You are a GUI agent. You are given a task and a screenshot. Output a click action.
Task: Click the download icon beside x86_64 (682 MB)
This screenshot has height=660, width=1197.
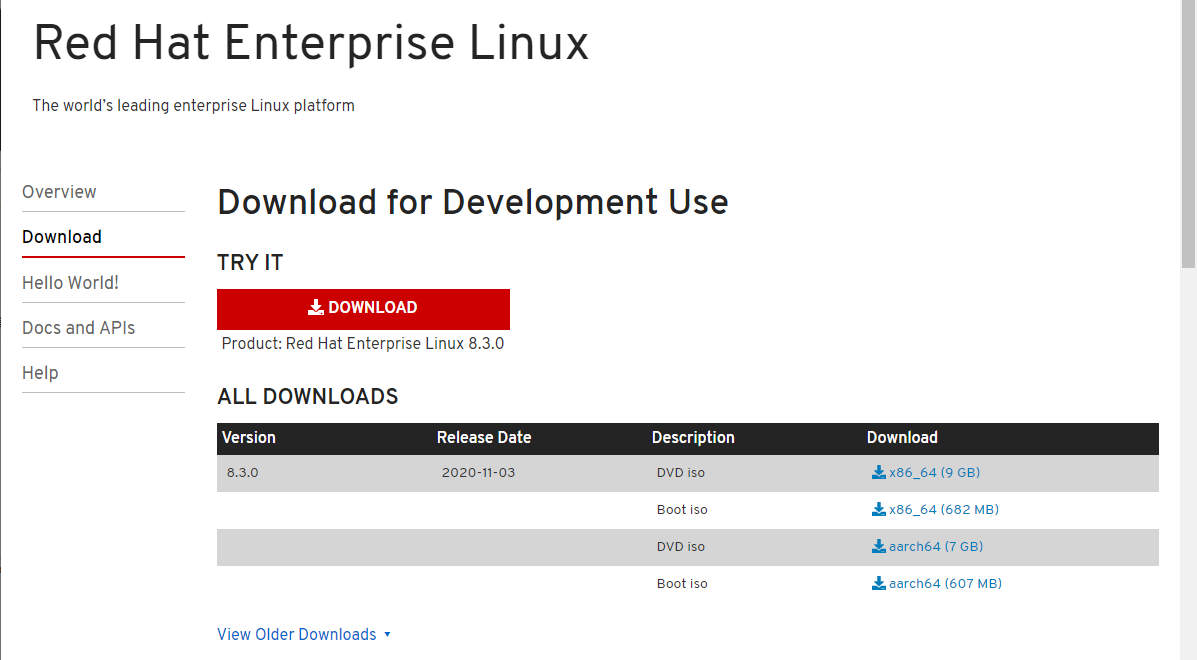tap(879, 510)
